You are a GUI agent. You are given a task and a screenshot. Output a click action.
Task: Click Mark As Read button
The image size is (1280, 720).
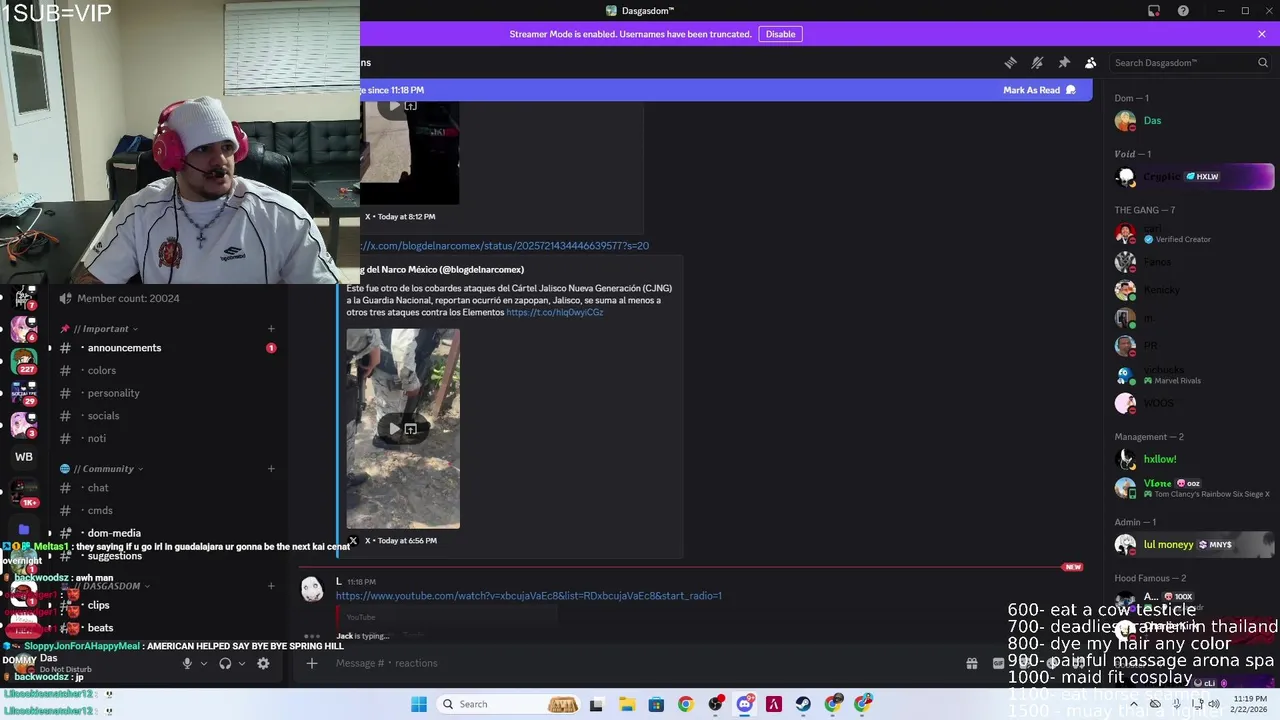pos(1039,90)
